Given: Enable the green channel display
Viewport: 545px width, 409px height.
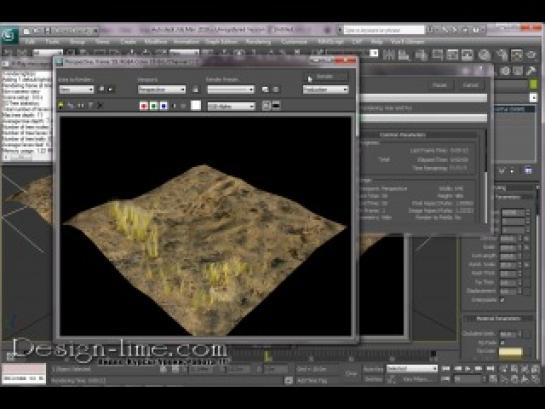Looking at the screenshot, I should click(153, 106).
